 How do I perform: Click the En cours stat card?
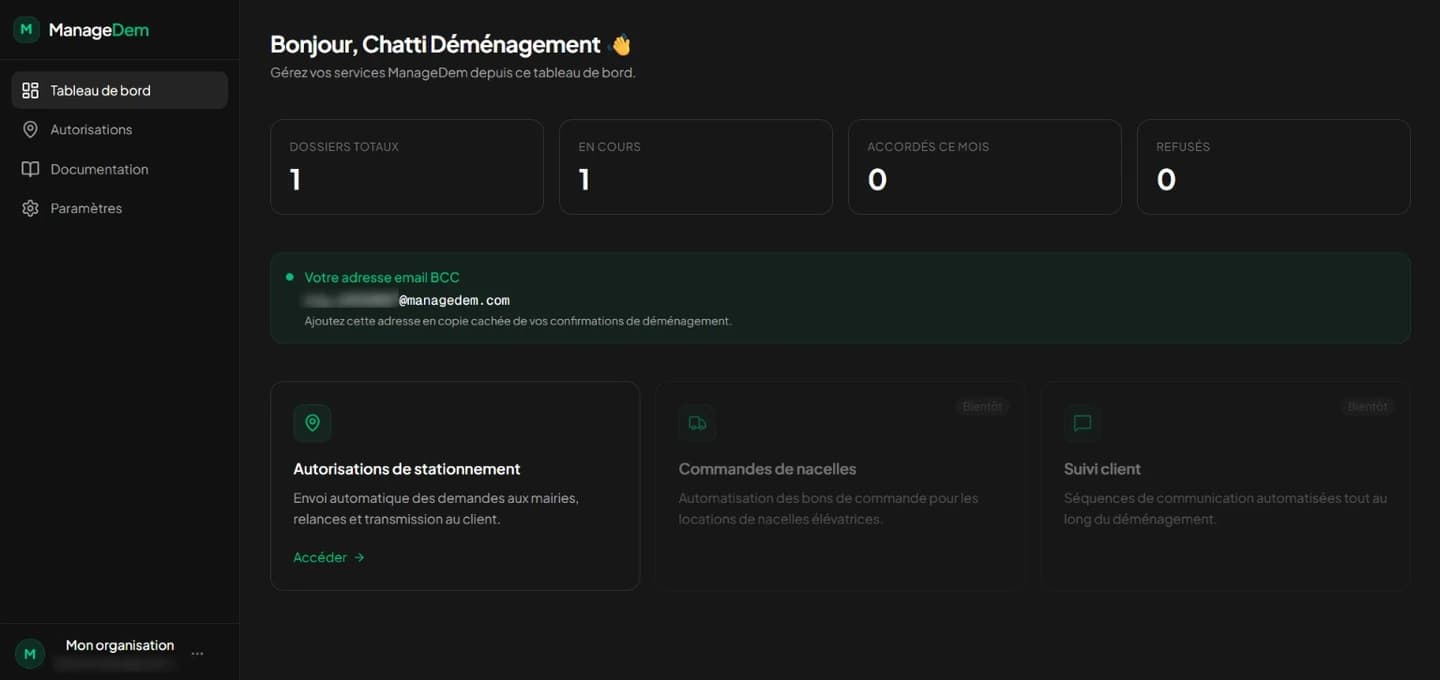696,167
